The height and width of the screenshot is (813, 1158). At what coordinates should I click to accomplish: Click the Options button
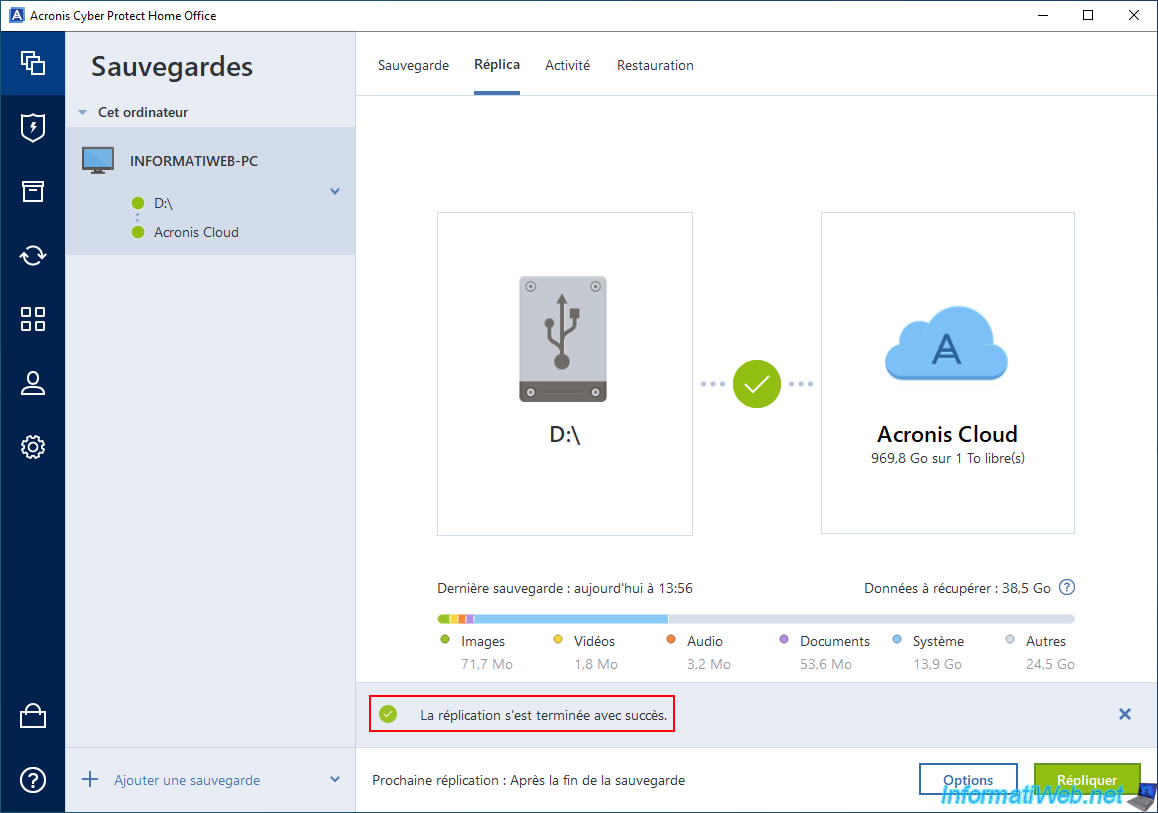[968, 780]
